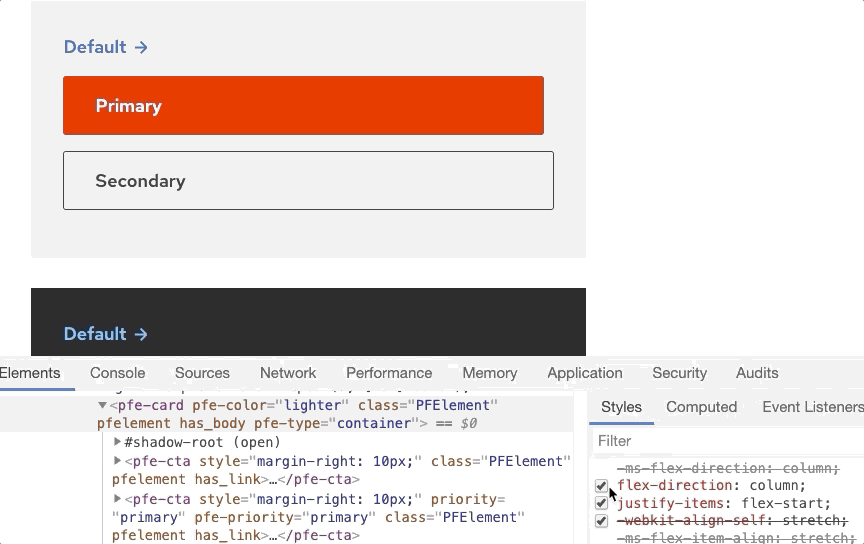The image size is (864, 544).
Task: Click the flex-start value of justify-items
Action: [782, 503]
